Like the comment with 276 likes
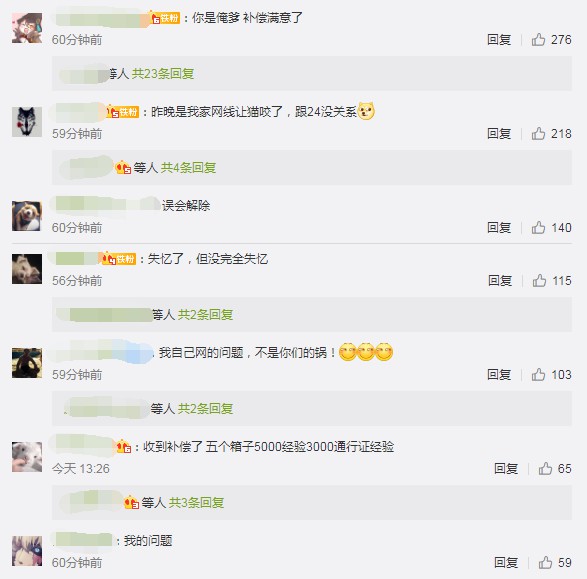Viewport: 587px width, 579px height. pyautogui.click(x=538, y=39)
